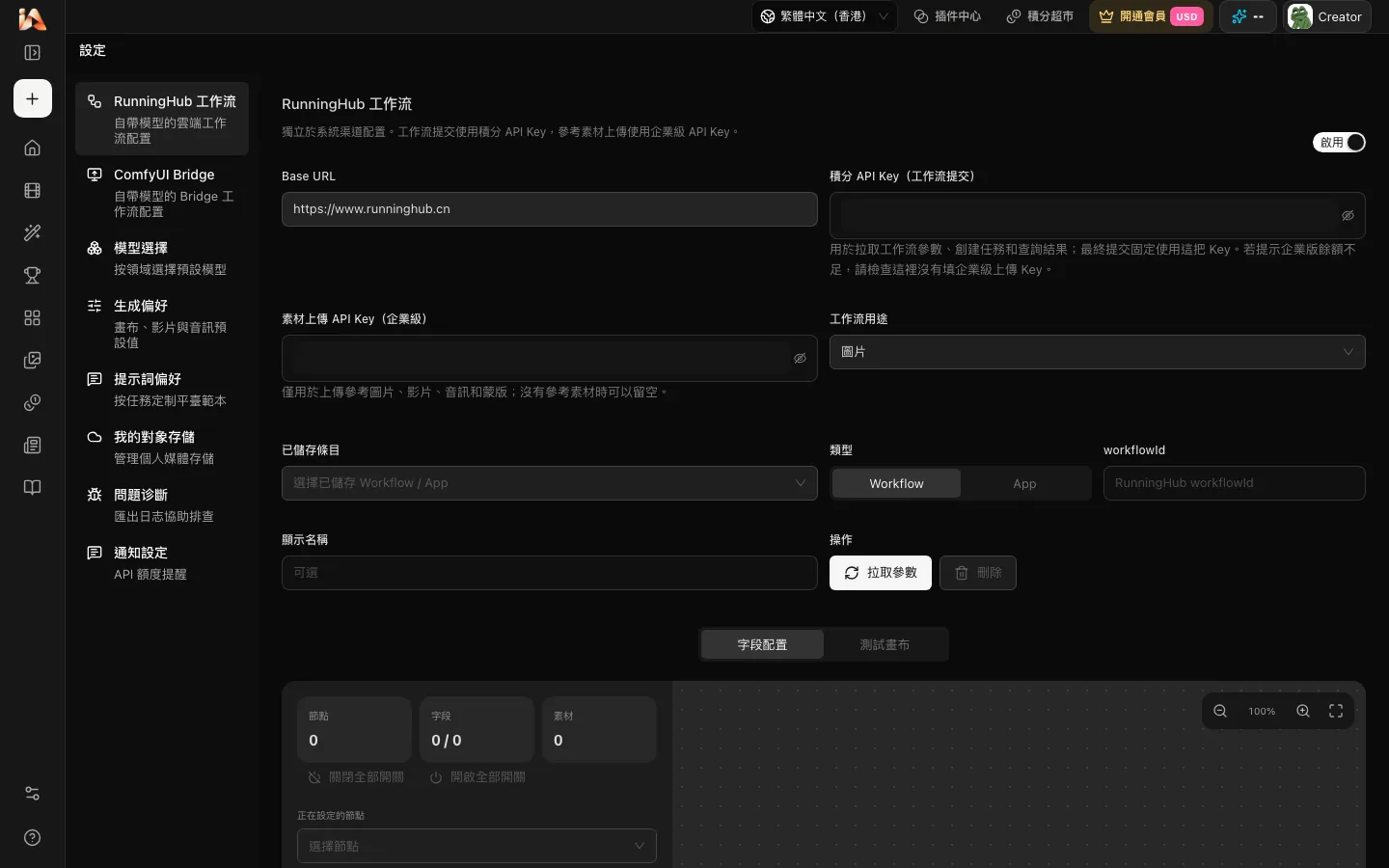Click 開啟全部開關
The width and height of the screenshot is (1389, 868).
tap(477, 776)
